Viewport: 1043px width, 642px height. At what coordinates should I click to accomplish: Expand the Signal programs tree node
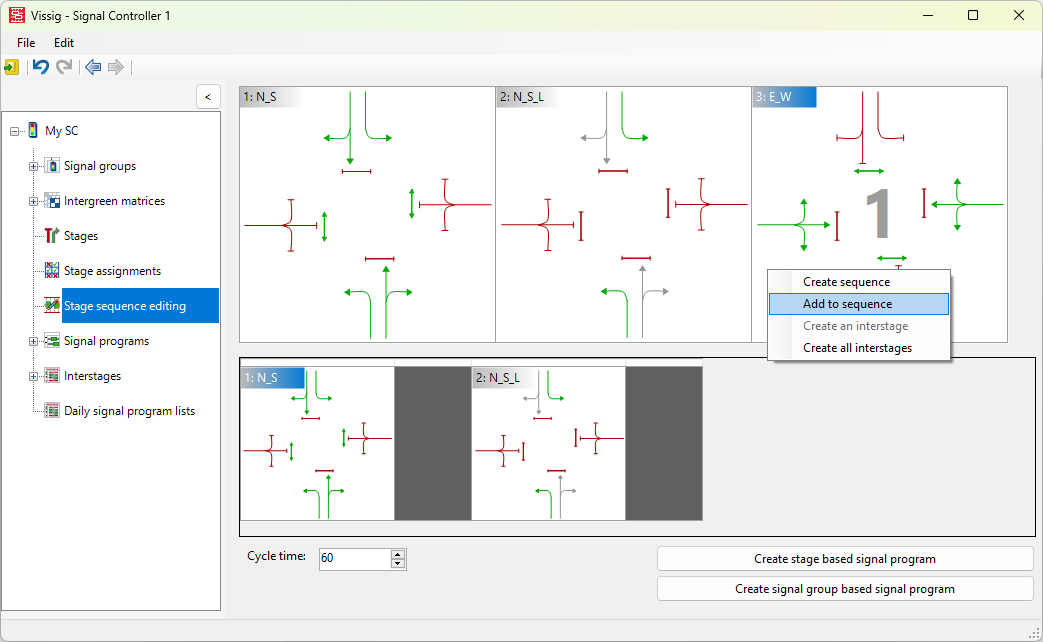tap(33, 341)
